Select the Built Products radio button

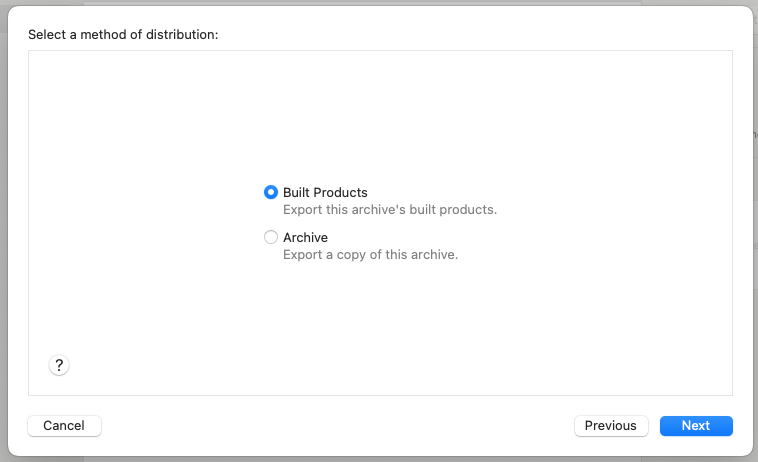(271, 192)
